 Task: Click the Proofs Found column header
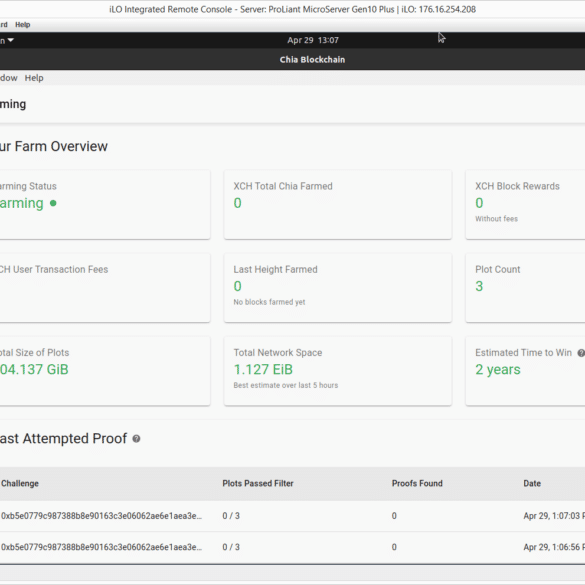(417, 484)
